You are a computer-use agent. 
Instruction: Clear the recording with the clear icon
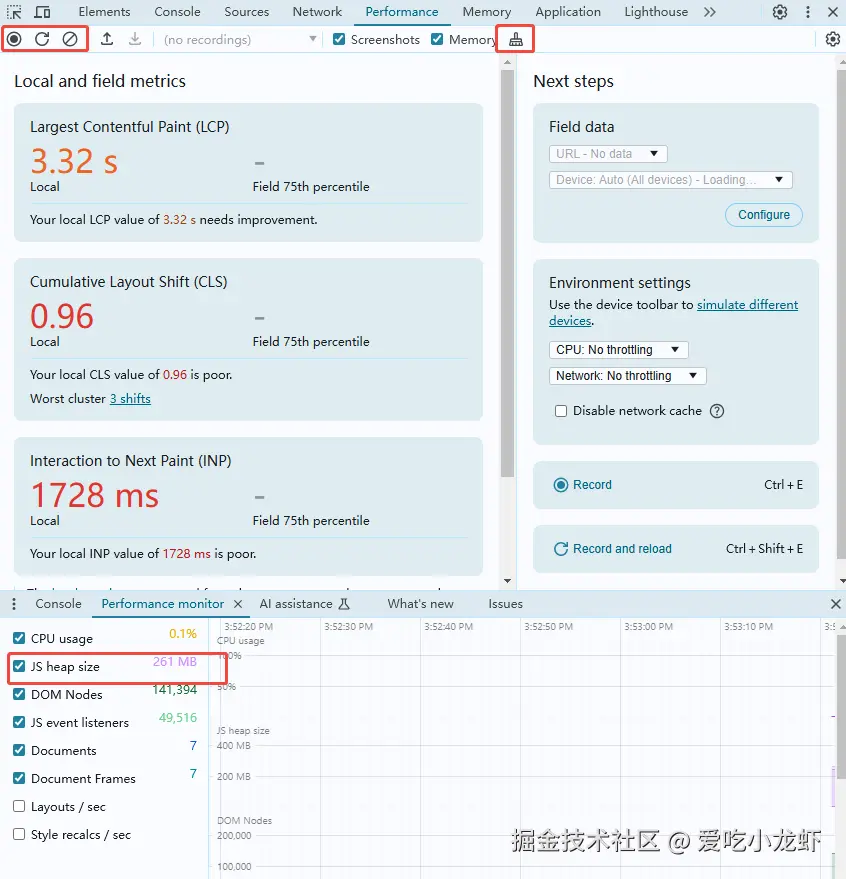pyautogui.click(x=70, y=39)
